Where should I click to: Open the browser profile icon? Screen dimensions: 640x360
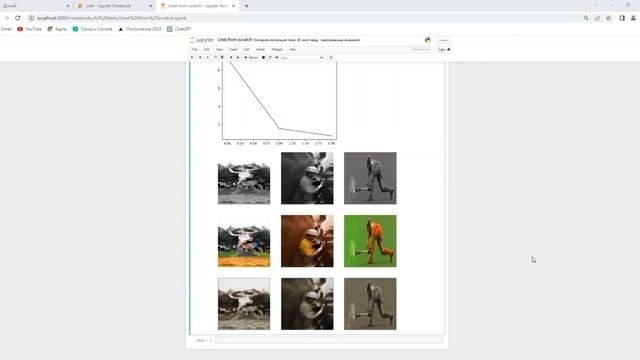633,18
